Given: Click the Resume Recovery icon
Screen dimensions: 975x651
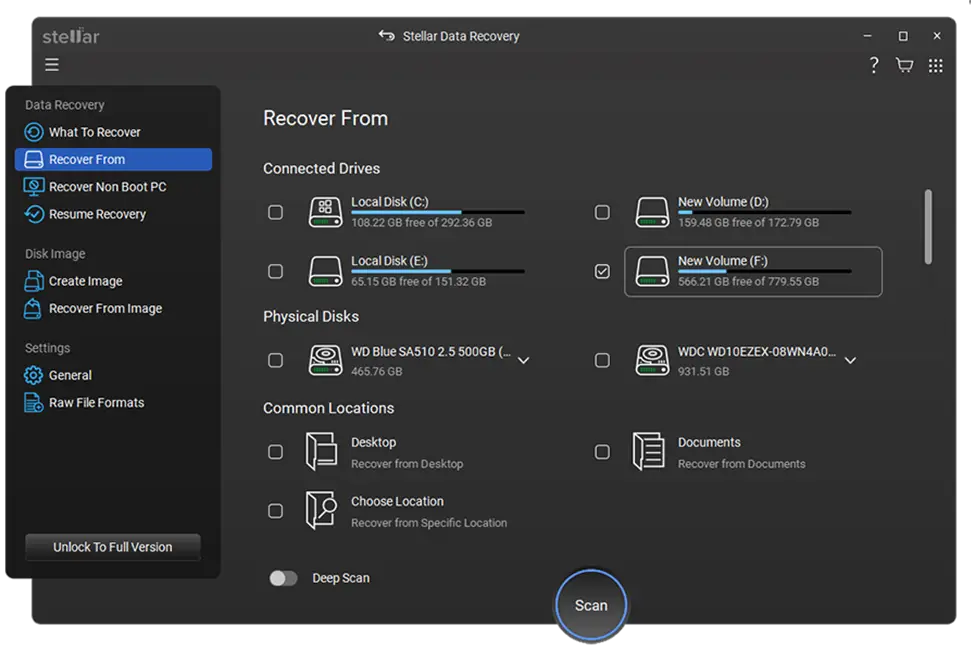Looking at the screenshot, I should pos(34,214).
